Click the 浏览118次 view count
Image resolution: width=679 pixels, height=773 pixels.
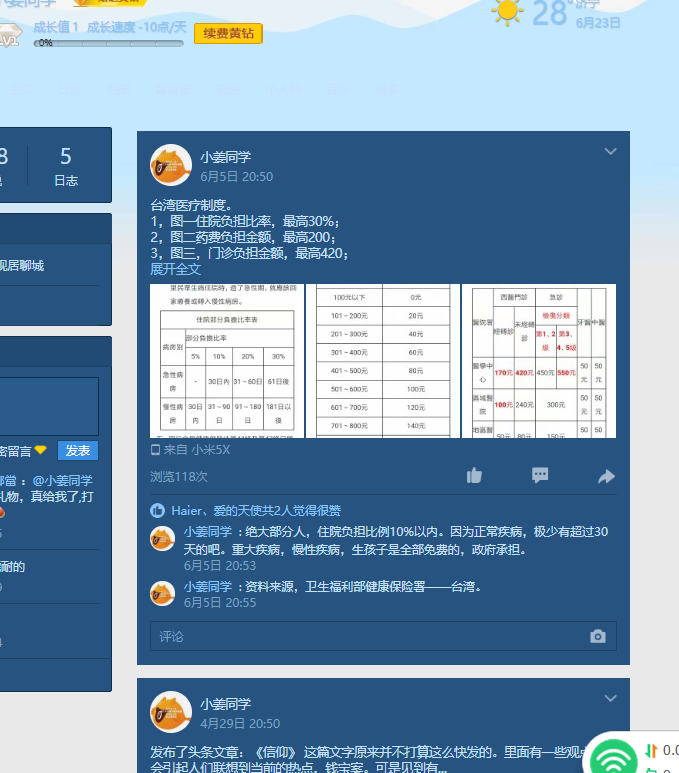179,477
